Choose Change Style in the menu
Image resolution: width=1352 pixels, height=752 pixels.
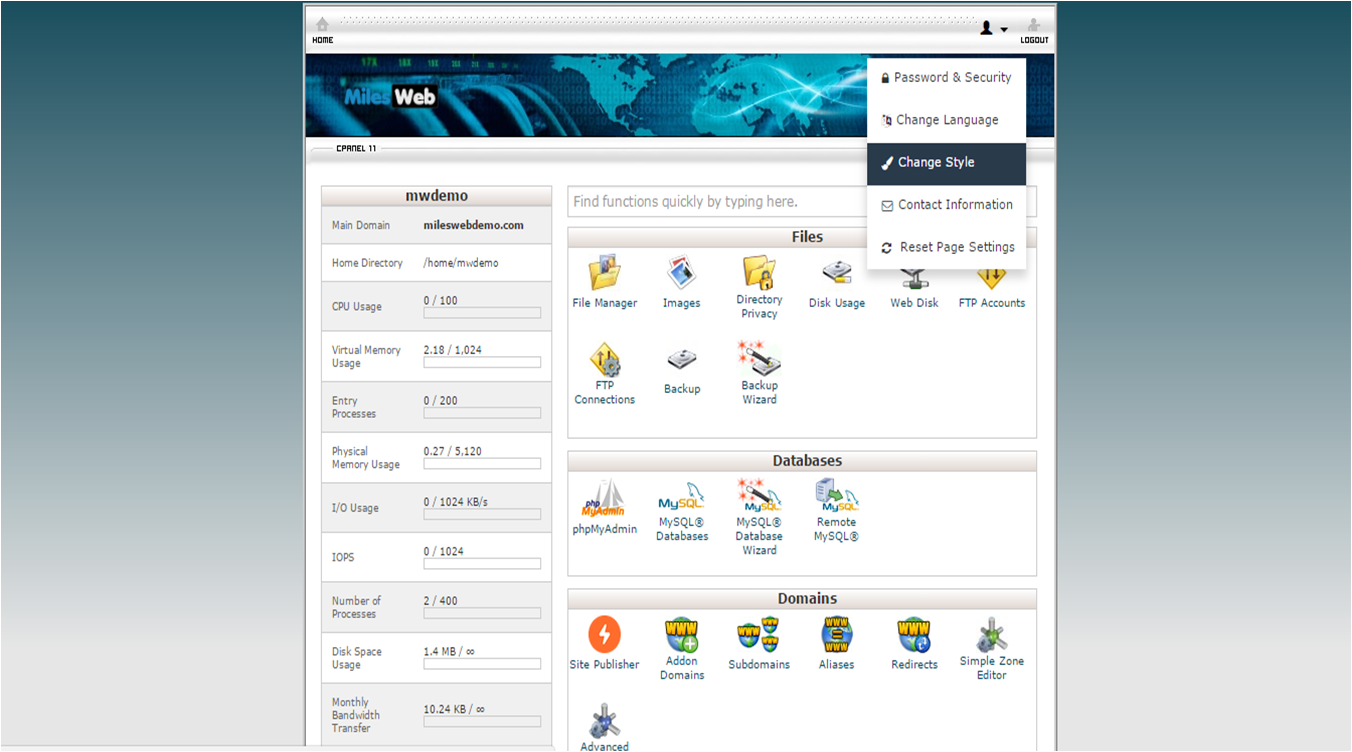tap(947, 163)
